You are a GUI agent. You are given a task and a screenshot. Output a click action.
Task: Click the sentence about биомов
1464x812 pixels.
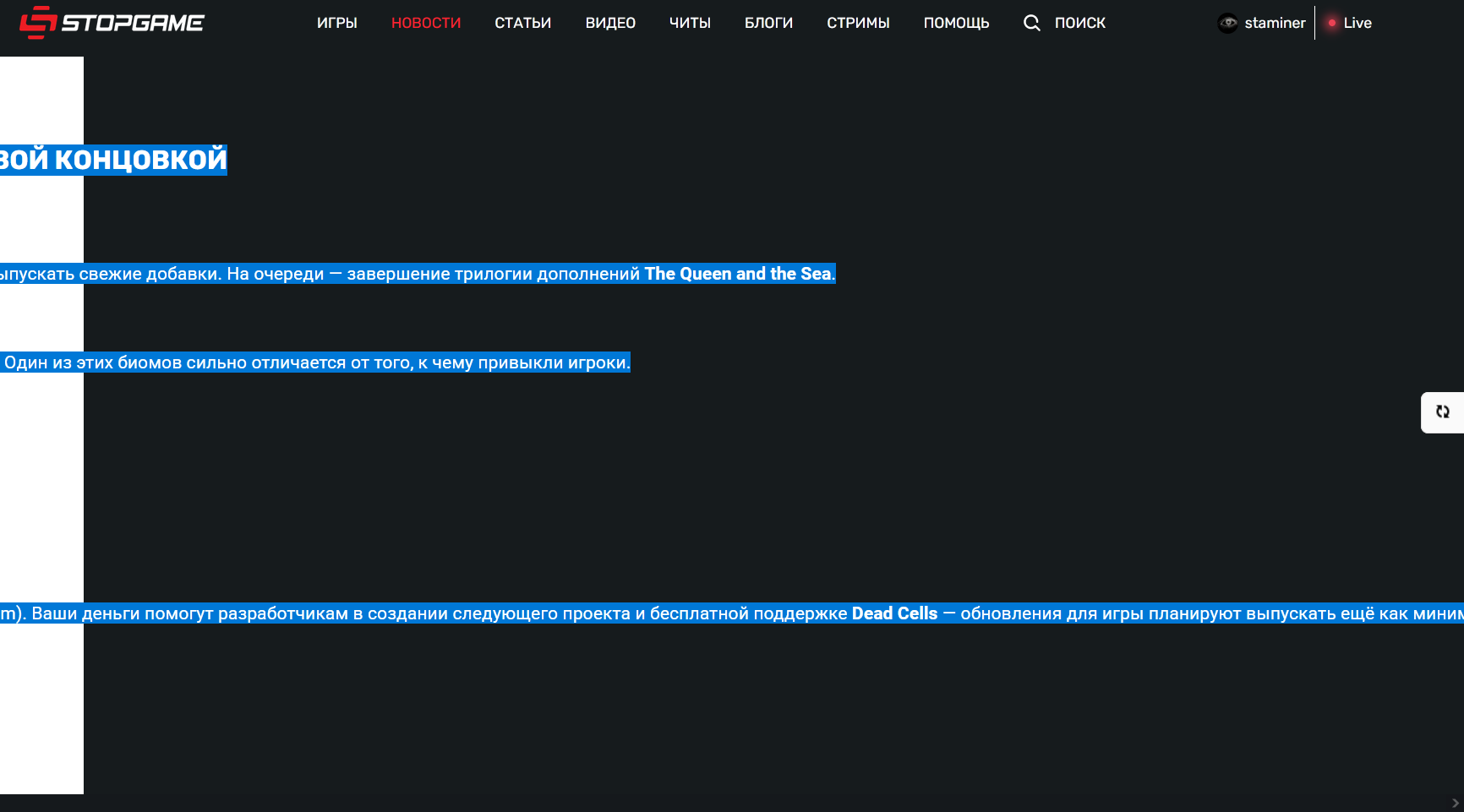pyautogui.click(x=317, y=362)
